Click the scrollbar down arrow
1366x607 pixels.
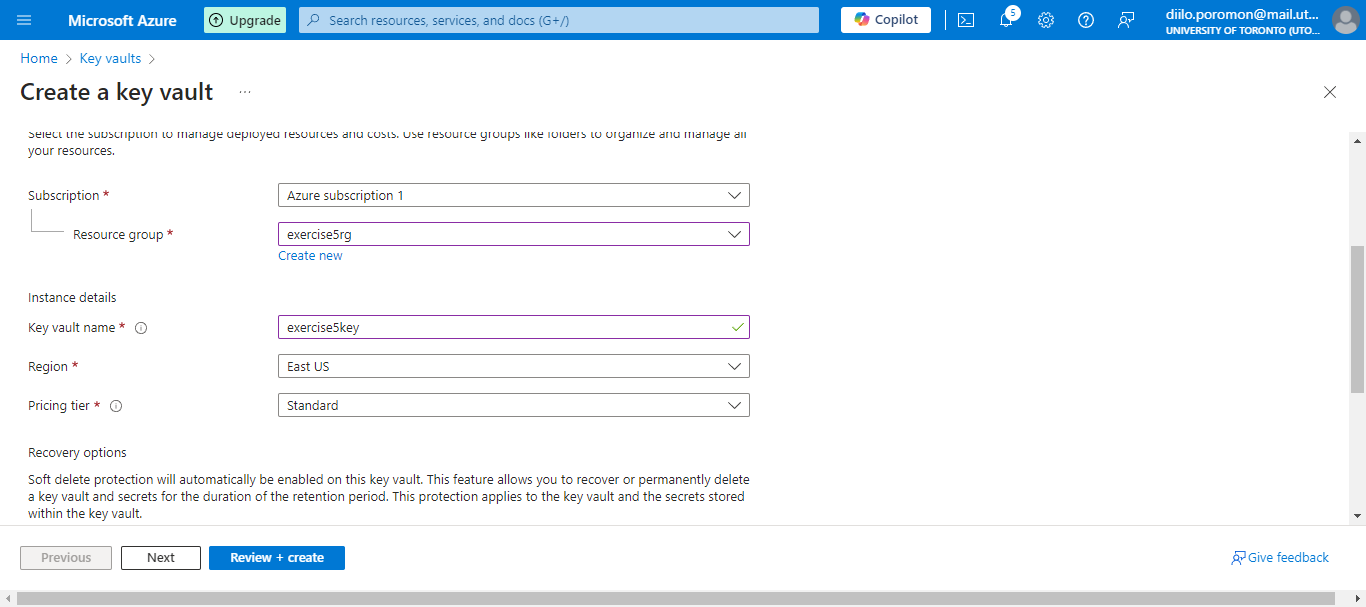click(x=1357, y=516)
